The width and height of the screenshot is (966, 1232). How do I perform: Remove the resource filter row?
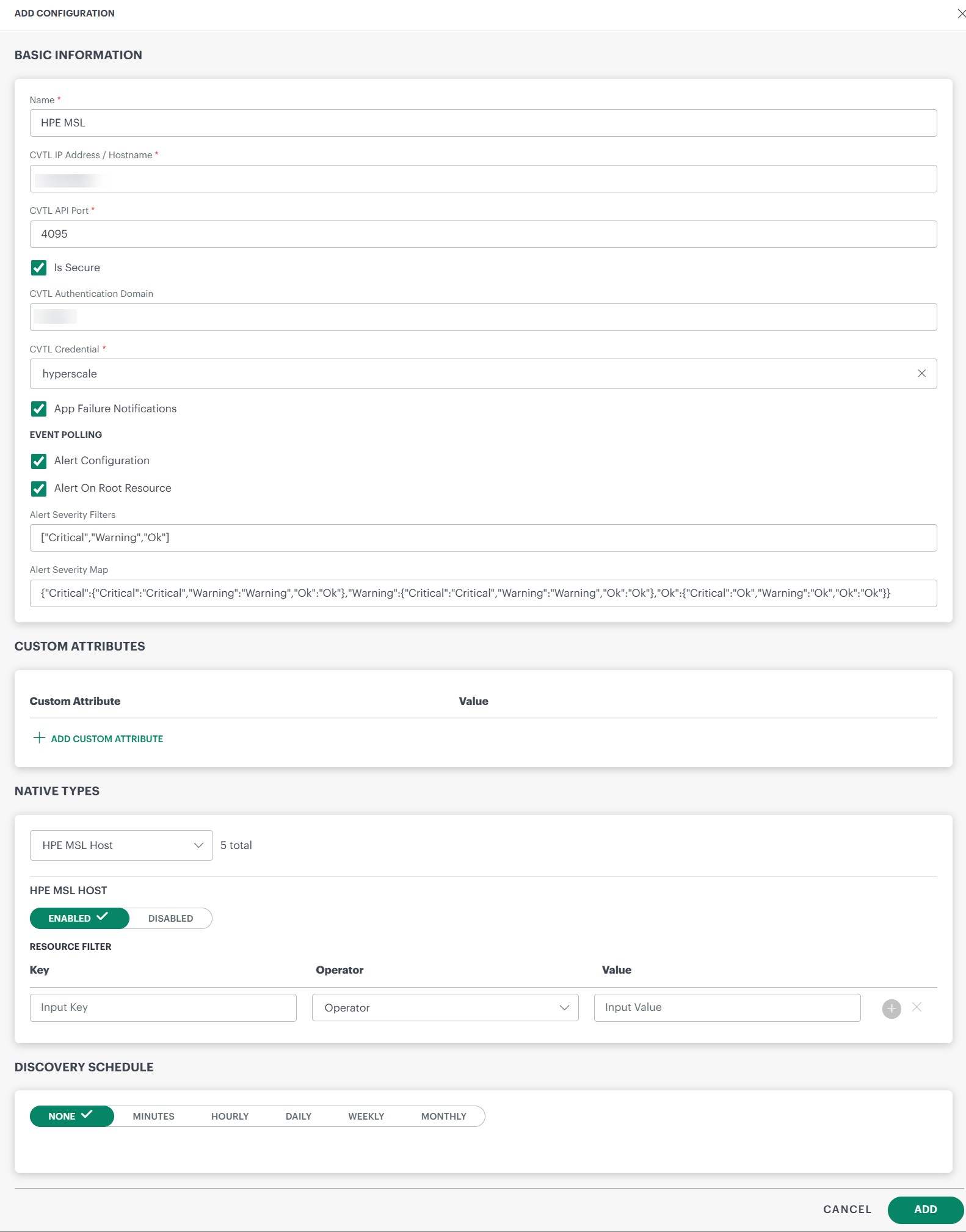916,1007
